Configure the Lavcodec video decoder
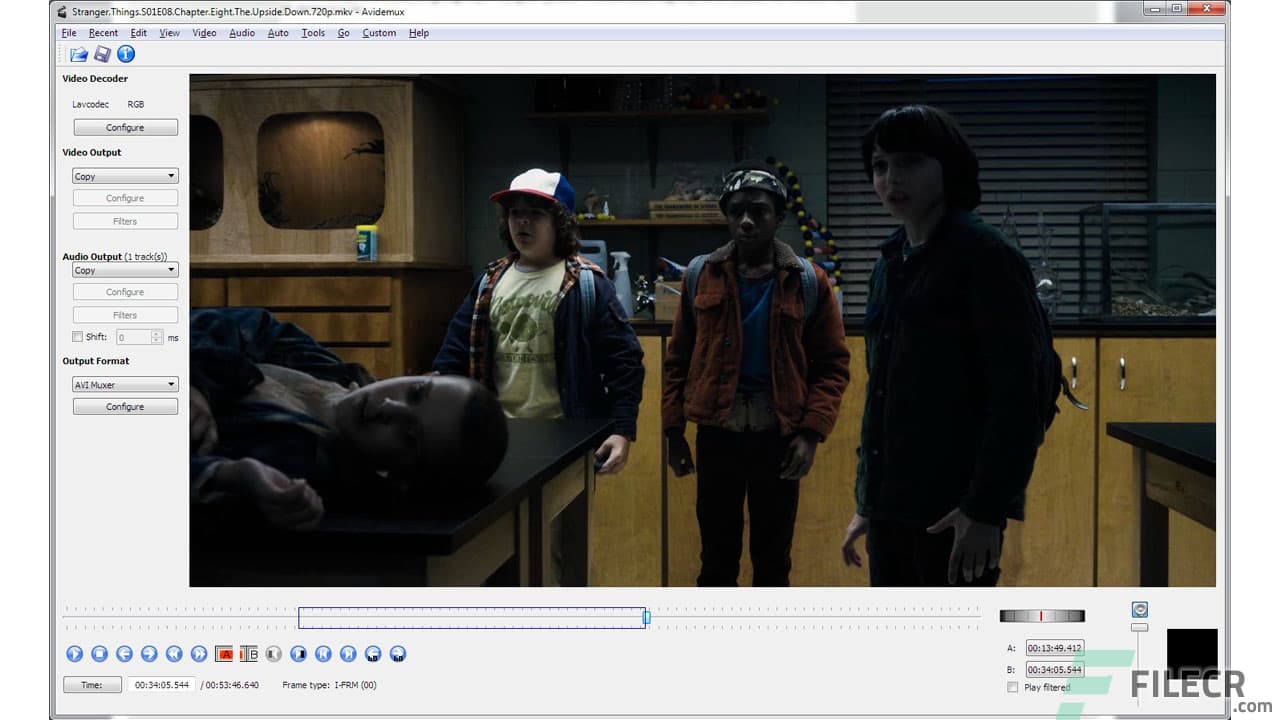The image size is (1280, 720). click(125, 127)
